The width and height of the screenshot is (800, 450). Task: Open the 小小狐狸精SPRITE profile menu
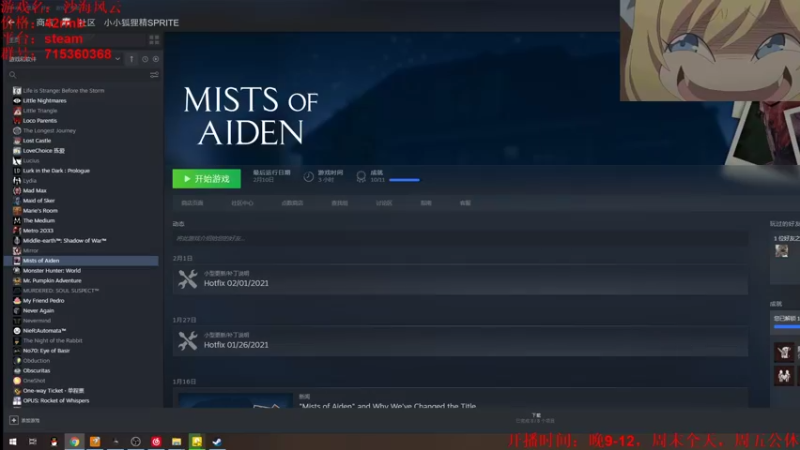[x=141, y=23]
